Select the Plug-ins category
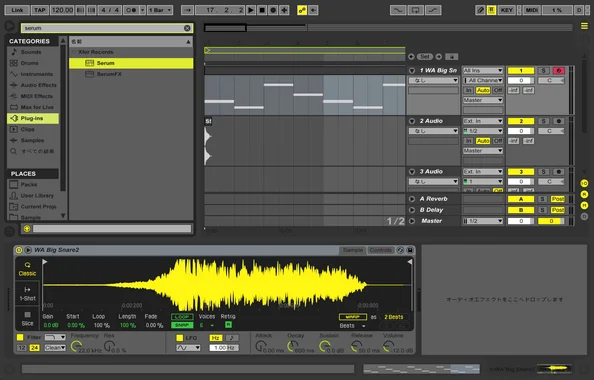This screenshot has height=380, width=594. (x=33, y=118)
